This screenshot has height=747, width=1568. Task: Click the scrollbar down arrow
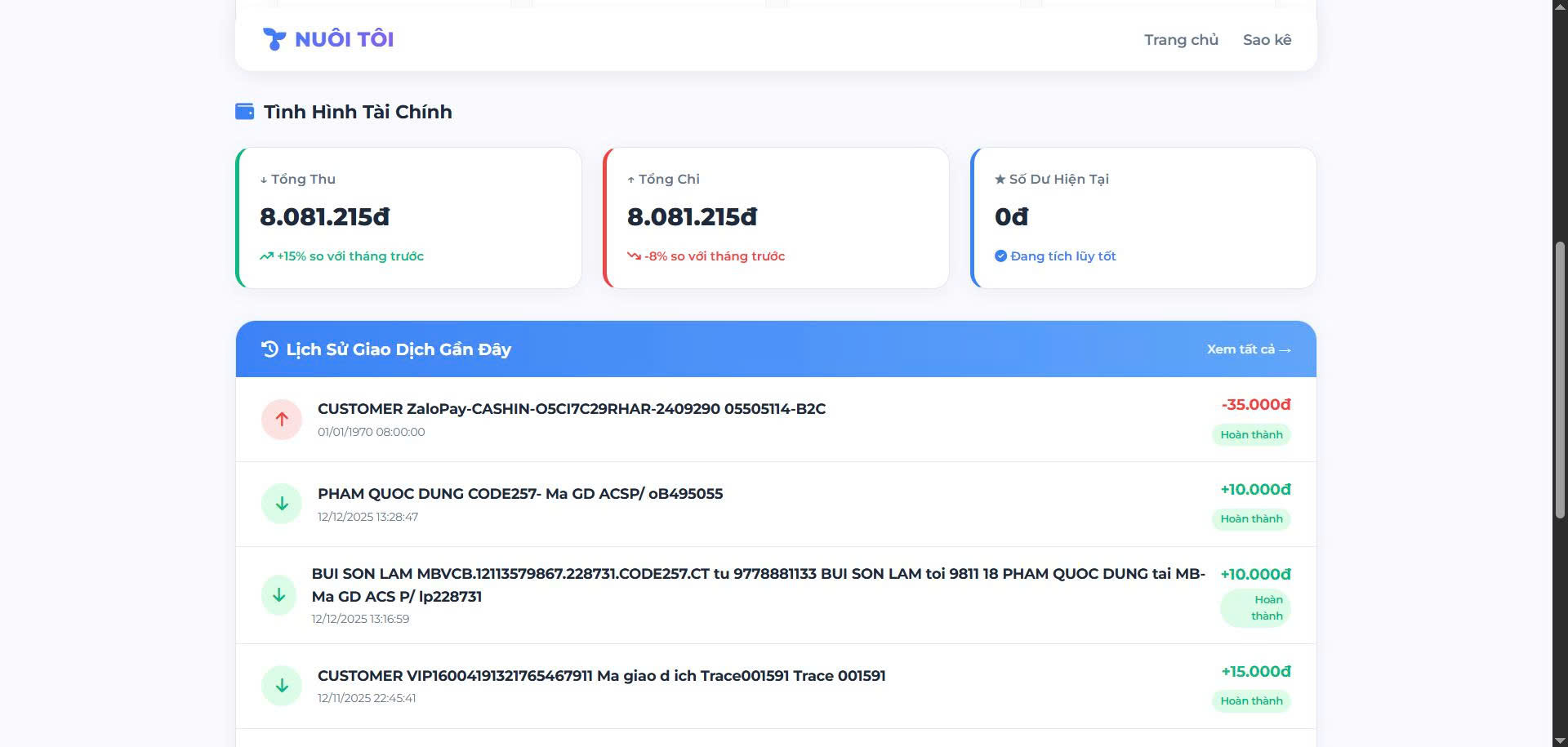[x=1560, y=740]
